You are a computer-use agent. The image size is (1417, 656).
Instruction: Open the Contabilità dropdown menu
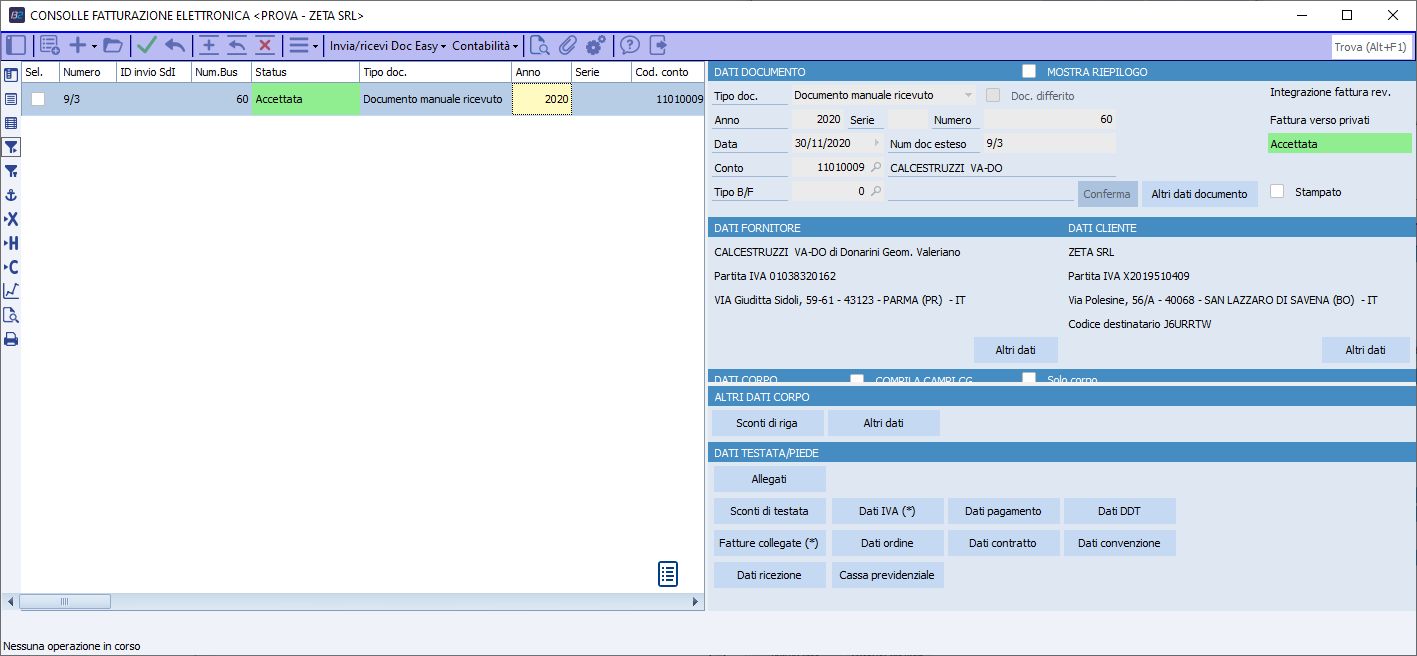[486, 46]
